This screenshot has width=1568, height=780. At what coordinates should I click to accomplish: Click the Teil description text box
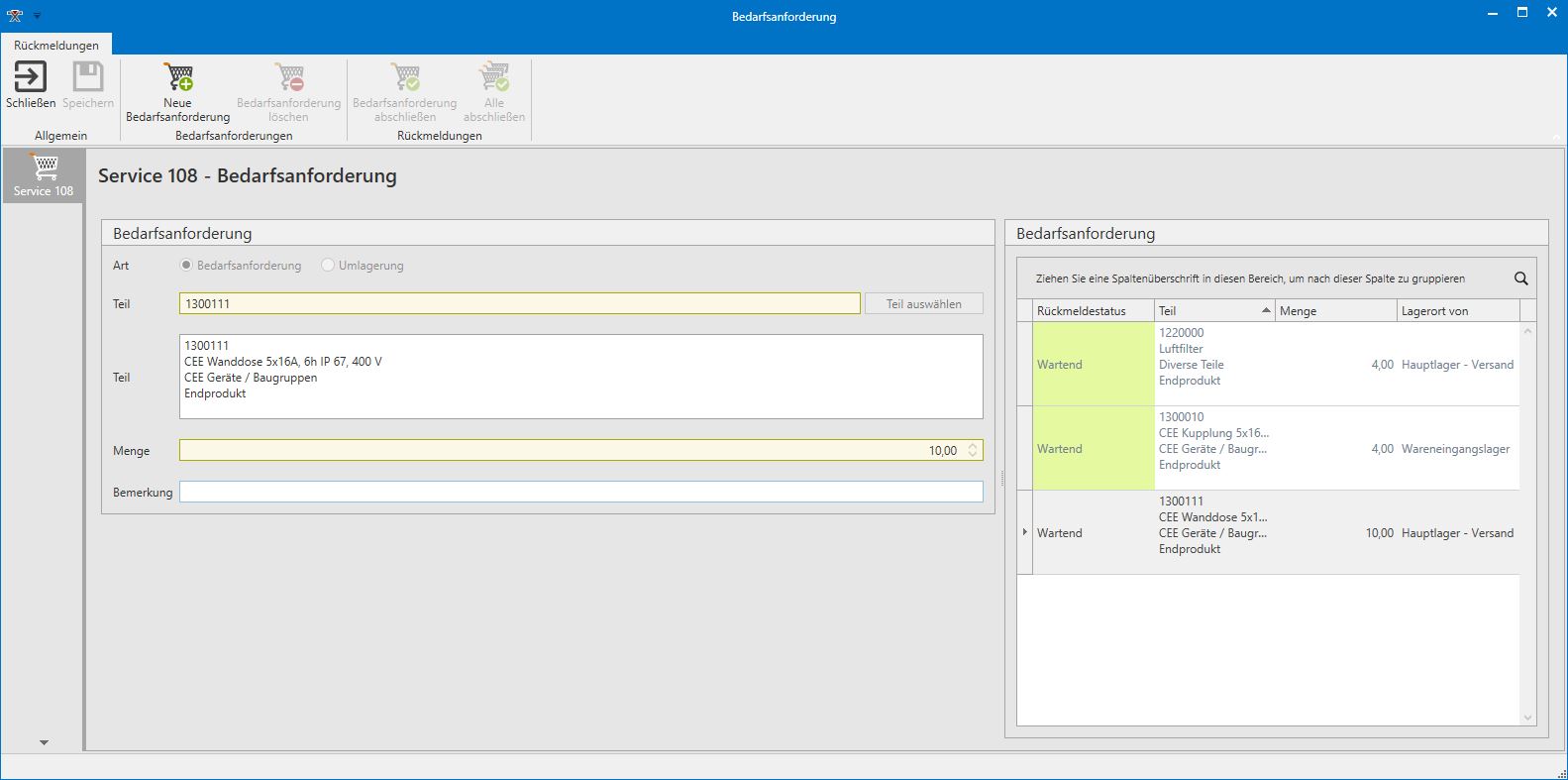pos(581,377)
